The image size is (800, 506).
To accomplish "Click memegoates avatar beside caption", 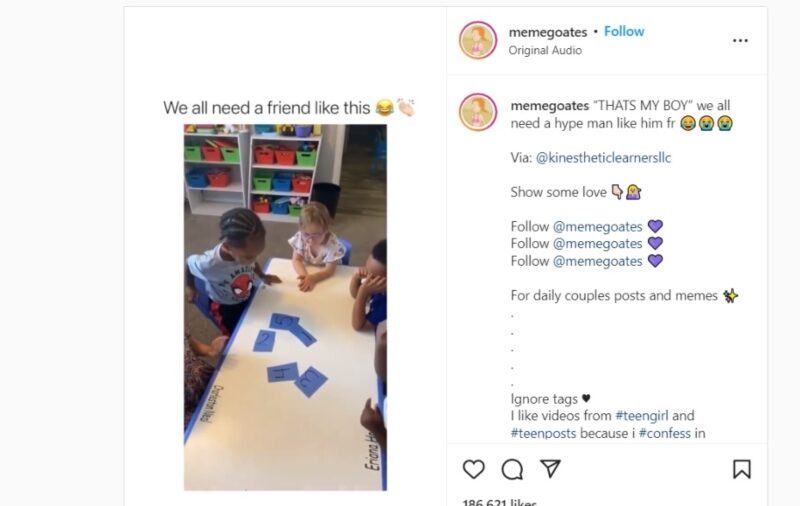I will [478, 112].
